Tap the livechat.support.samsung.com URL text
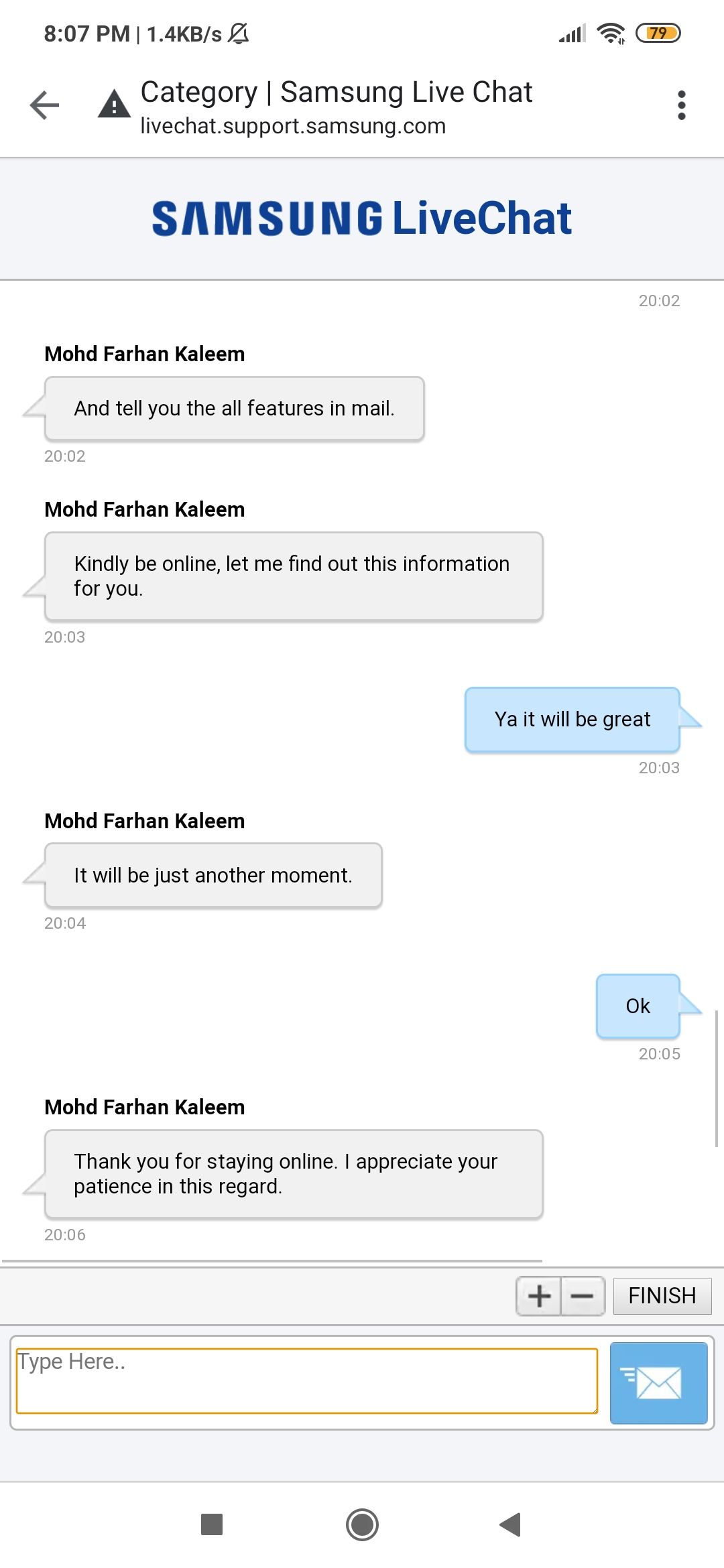Screen dimensions: 724x1568 (x=293, y=126)
